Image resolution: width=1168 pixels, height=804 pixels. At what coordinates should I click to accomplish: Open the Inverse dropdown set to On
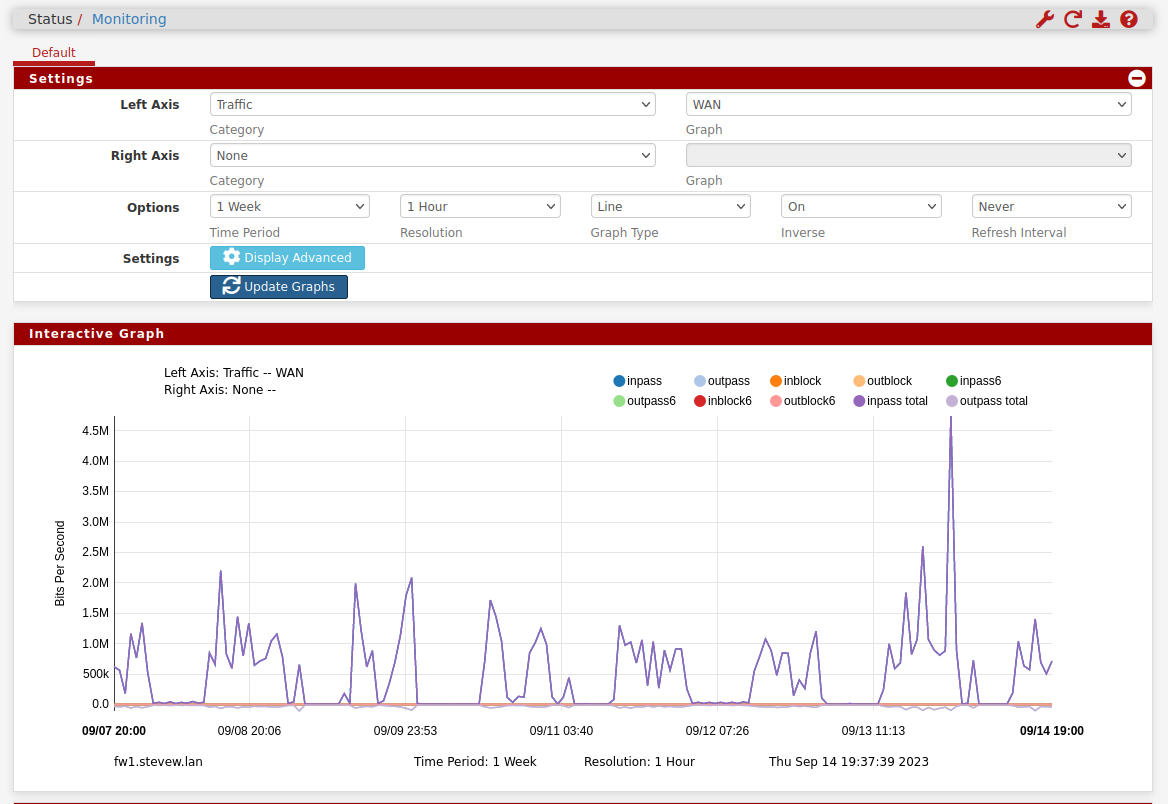click(x=861, y=206)
